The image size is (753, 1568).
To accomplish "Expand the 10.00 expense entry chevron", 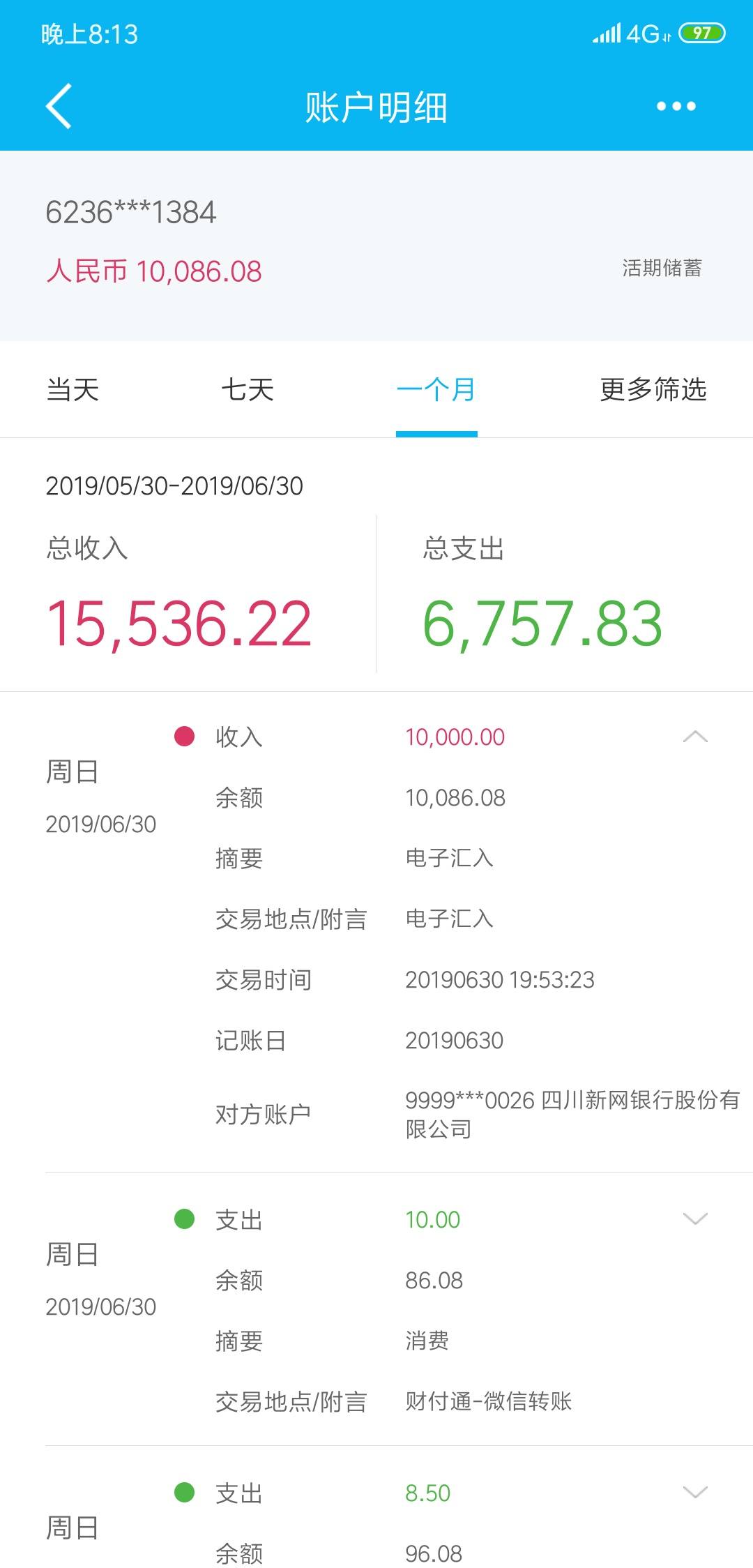I will [695, 1219].
